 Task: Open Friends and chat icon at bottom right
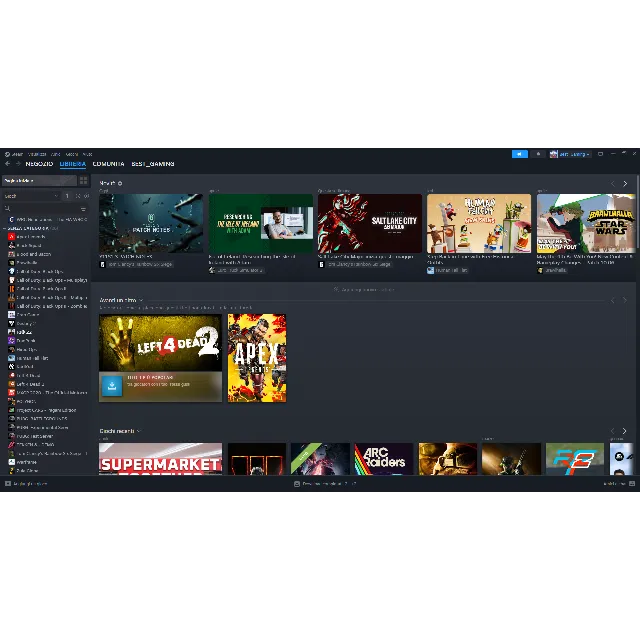632,484
